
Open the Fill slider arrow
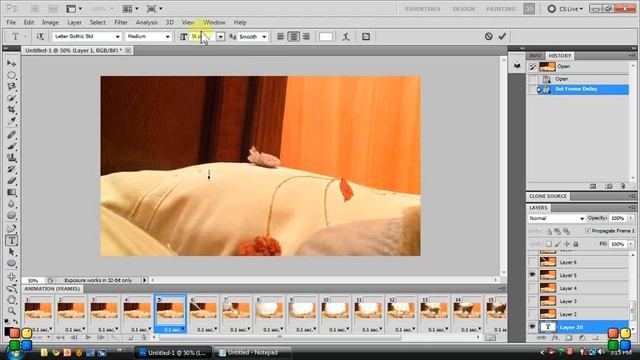[x=631, y=244]
